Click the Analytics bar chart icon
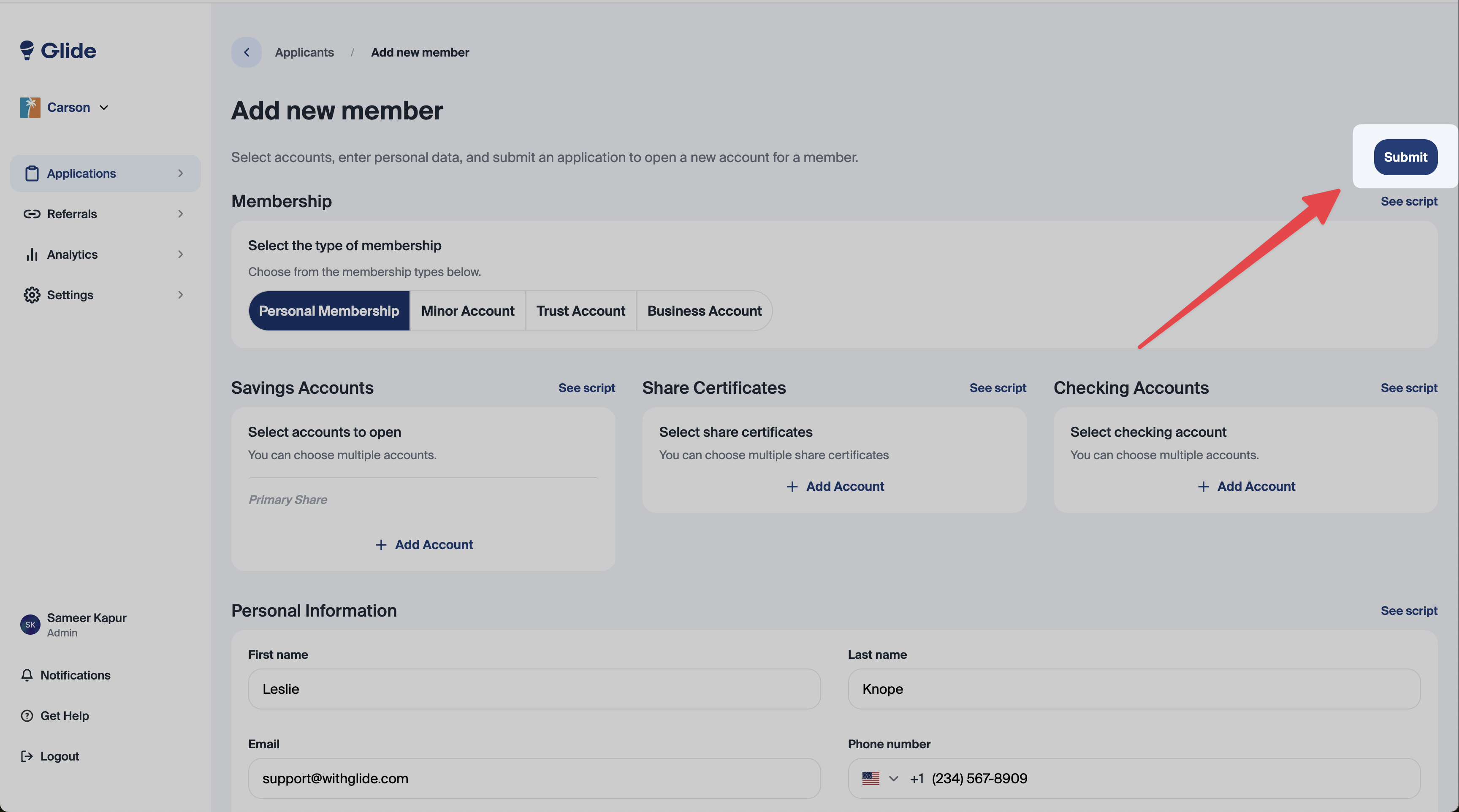1459x812 pixels. (x=32, y=254)
